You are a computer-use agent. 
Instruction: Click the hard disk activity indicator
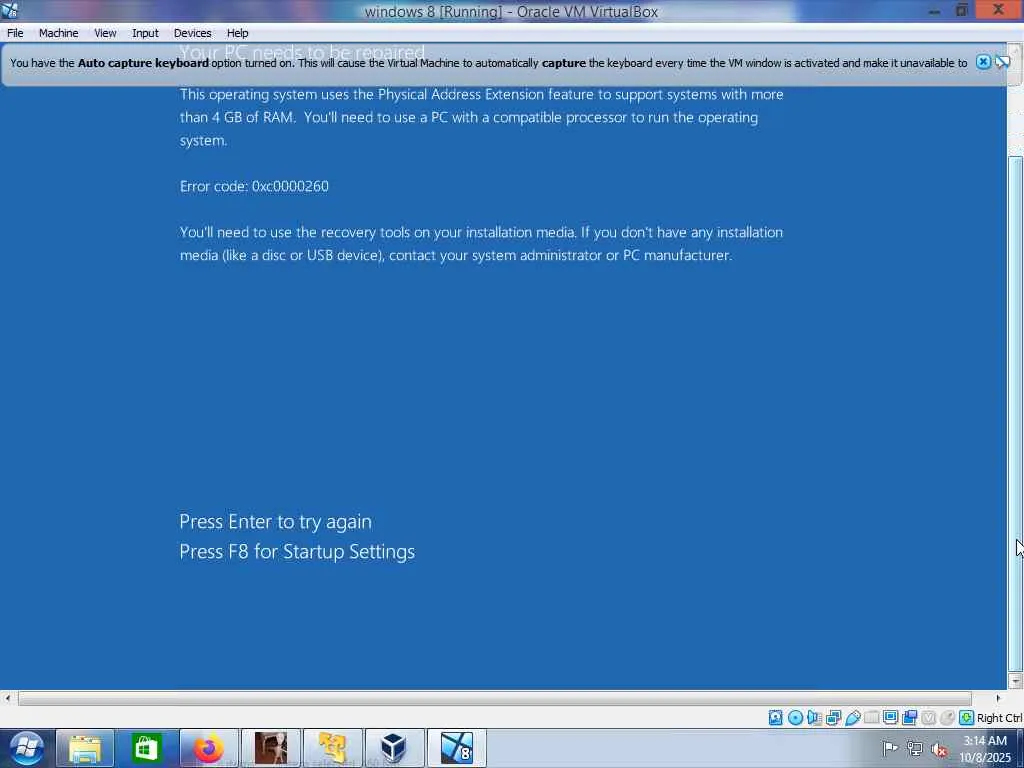point(775,718)
